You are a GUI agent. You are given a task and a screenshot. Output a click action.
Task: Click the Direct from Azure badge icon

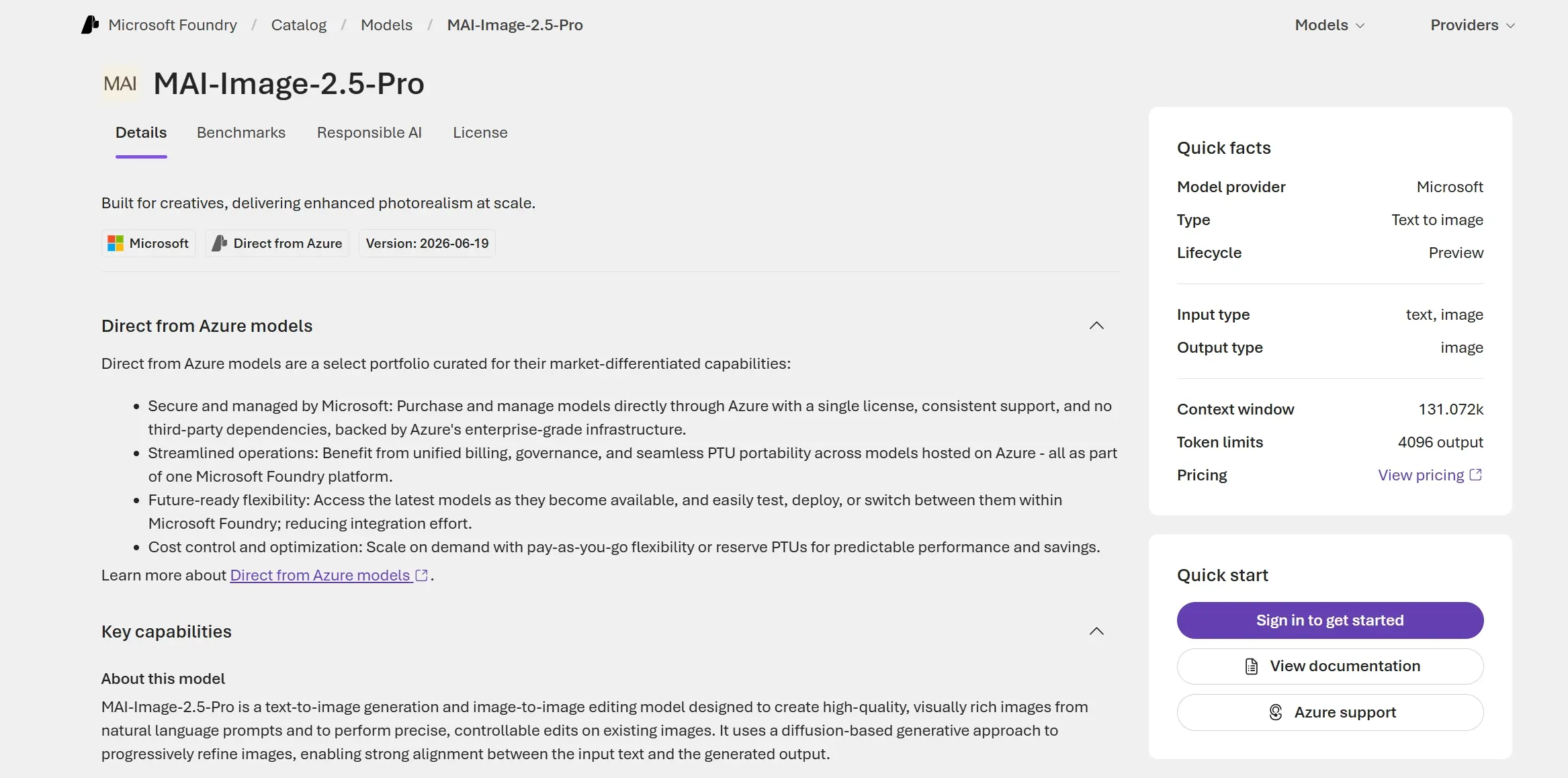[219, 243]
